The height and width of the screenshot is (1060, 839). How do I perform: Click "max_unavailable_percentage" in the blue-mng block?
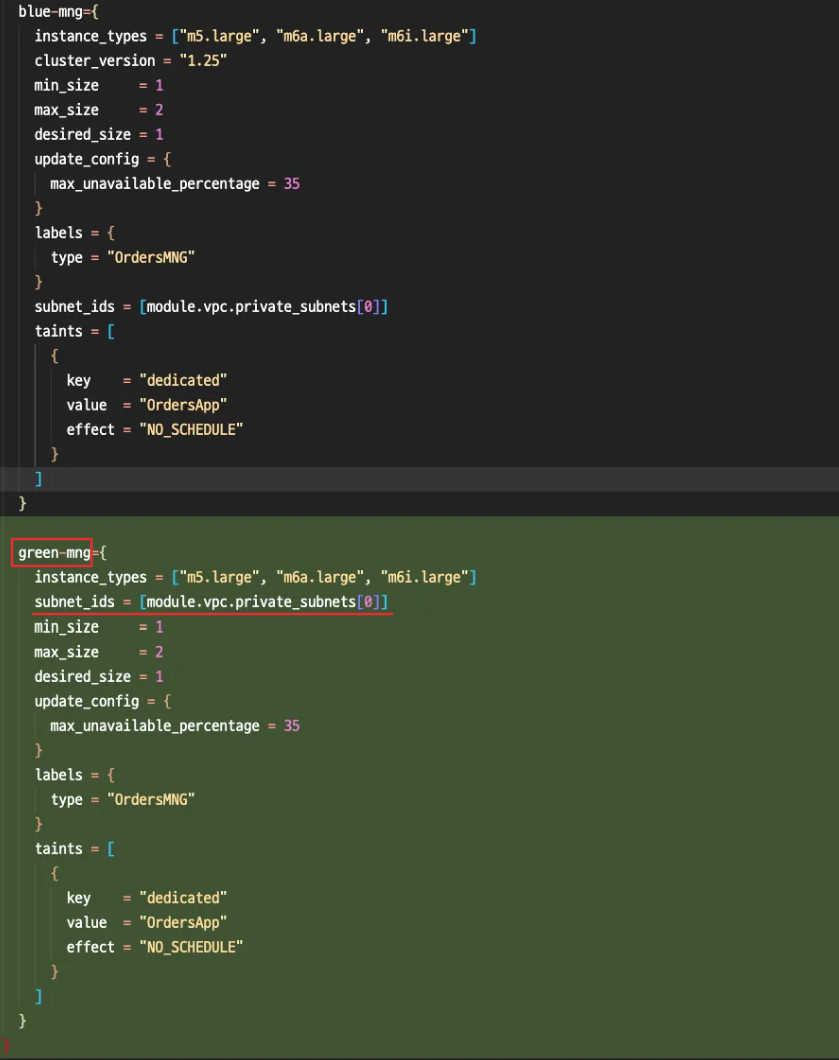tap(155, 184)
